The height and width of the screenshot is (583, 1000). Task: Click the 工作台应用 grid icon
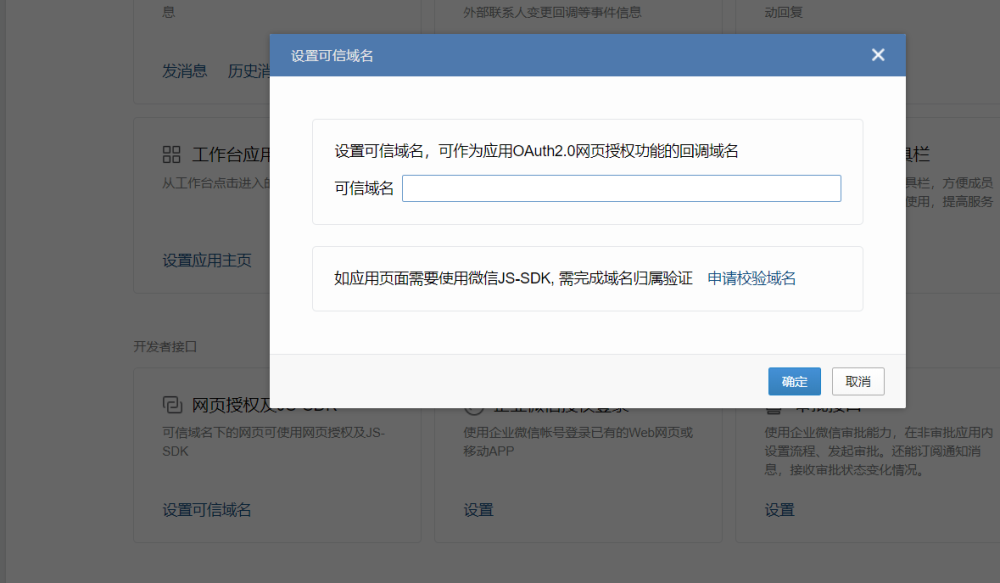[171, 155]
